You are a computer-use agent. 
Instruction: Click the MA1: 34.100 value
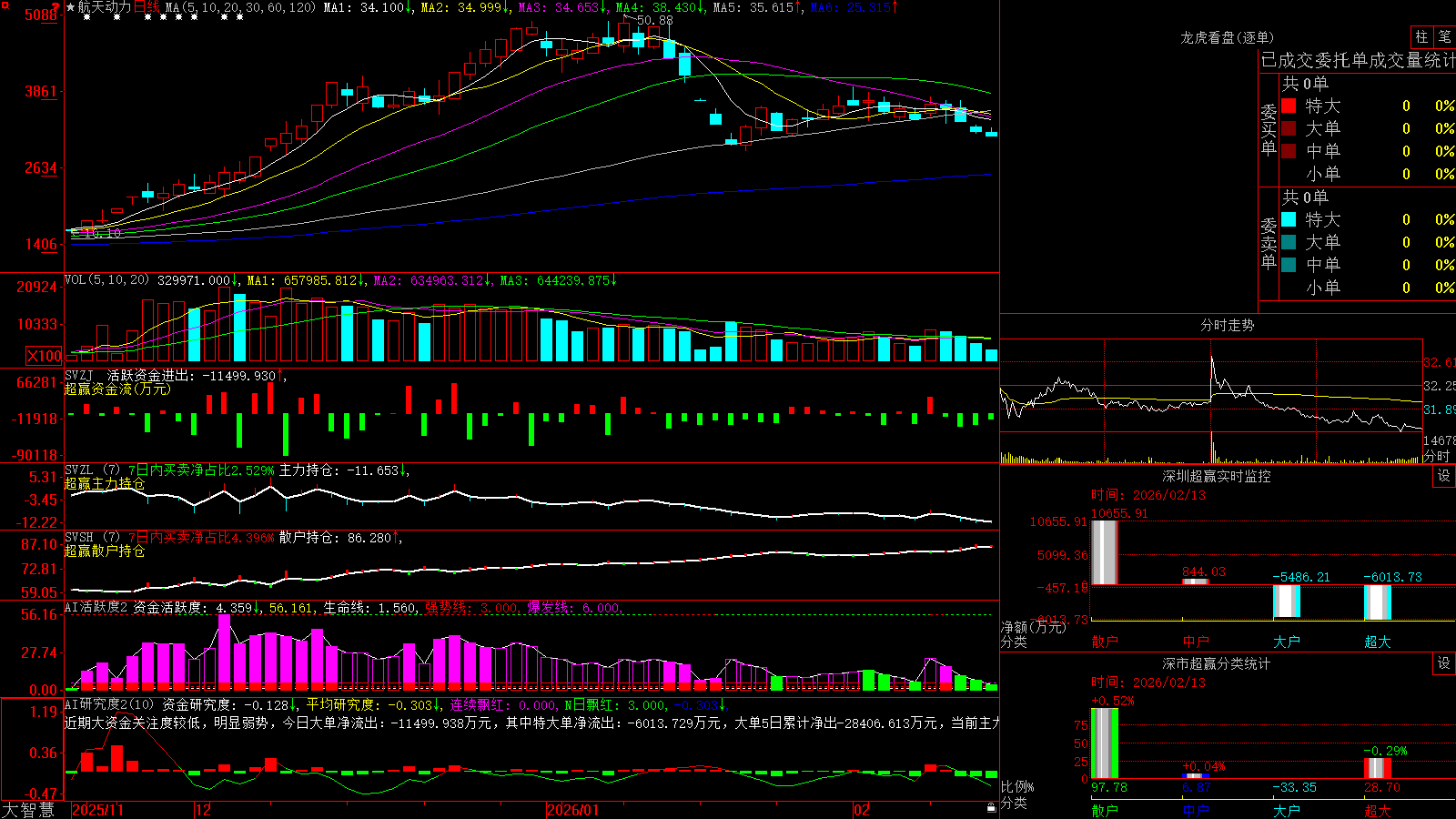368,7
